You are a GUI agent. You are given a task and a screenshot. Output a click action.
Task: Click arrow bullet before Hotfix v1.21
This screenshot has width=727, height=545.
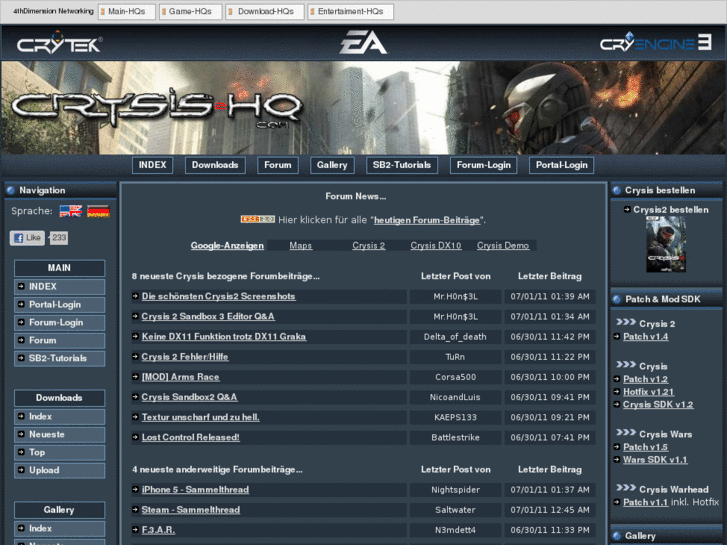click(x=617, y=391)
